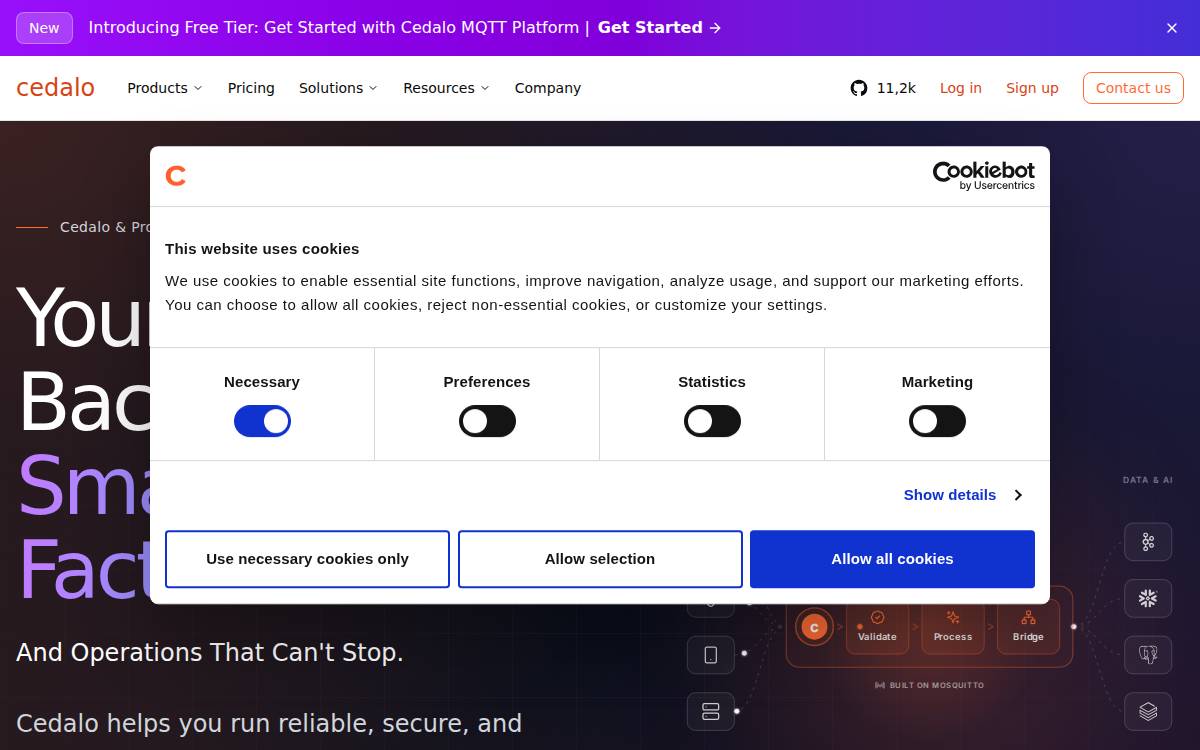Click Get Started in the banner
1200x750 pixels.
point(659,28)
